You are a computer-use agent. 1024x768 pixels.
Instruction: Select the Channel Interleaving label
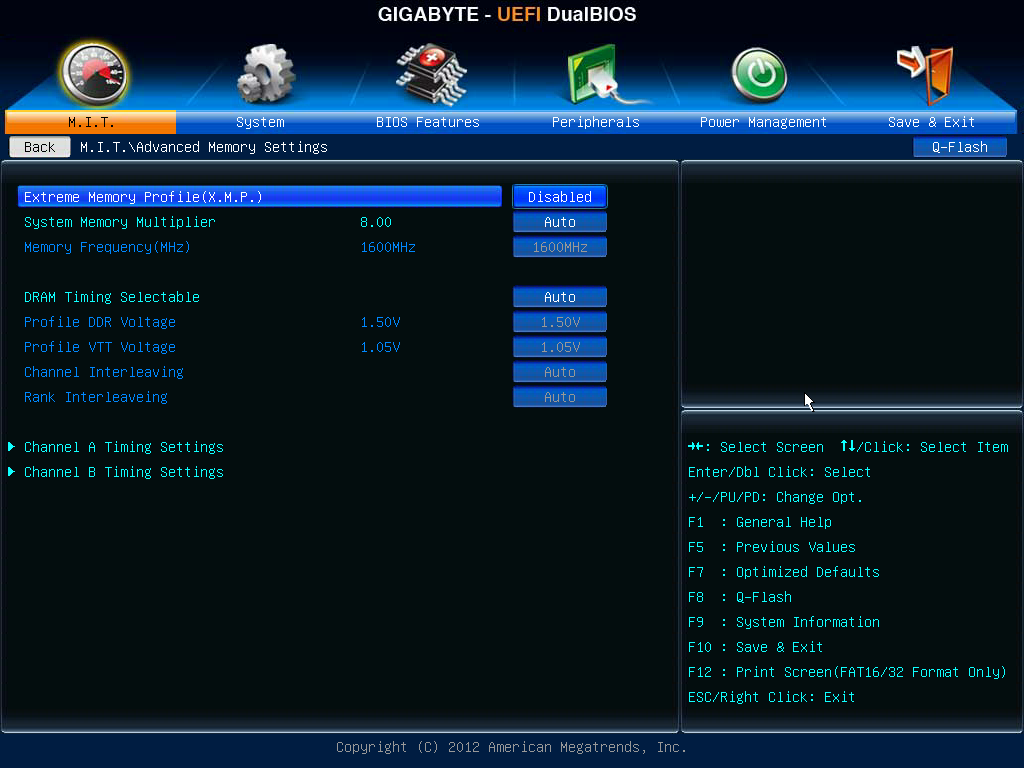[x=104, y=372]
